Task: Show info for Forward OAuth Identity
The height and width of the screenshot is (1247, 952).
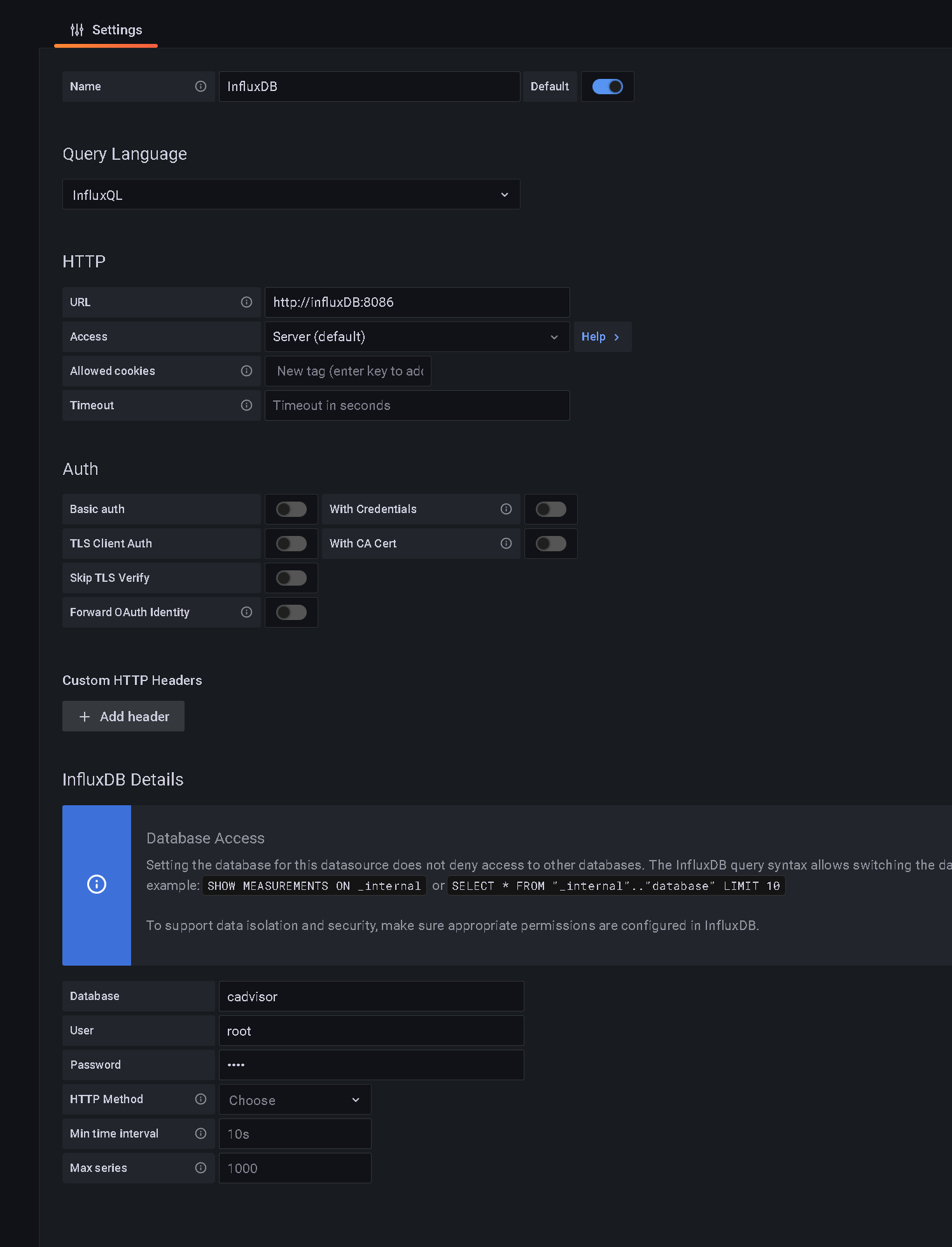Action: click(246, 612)
